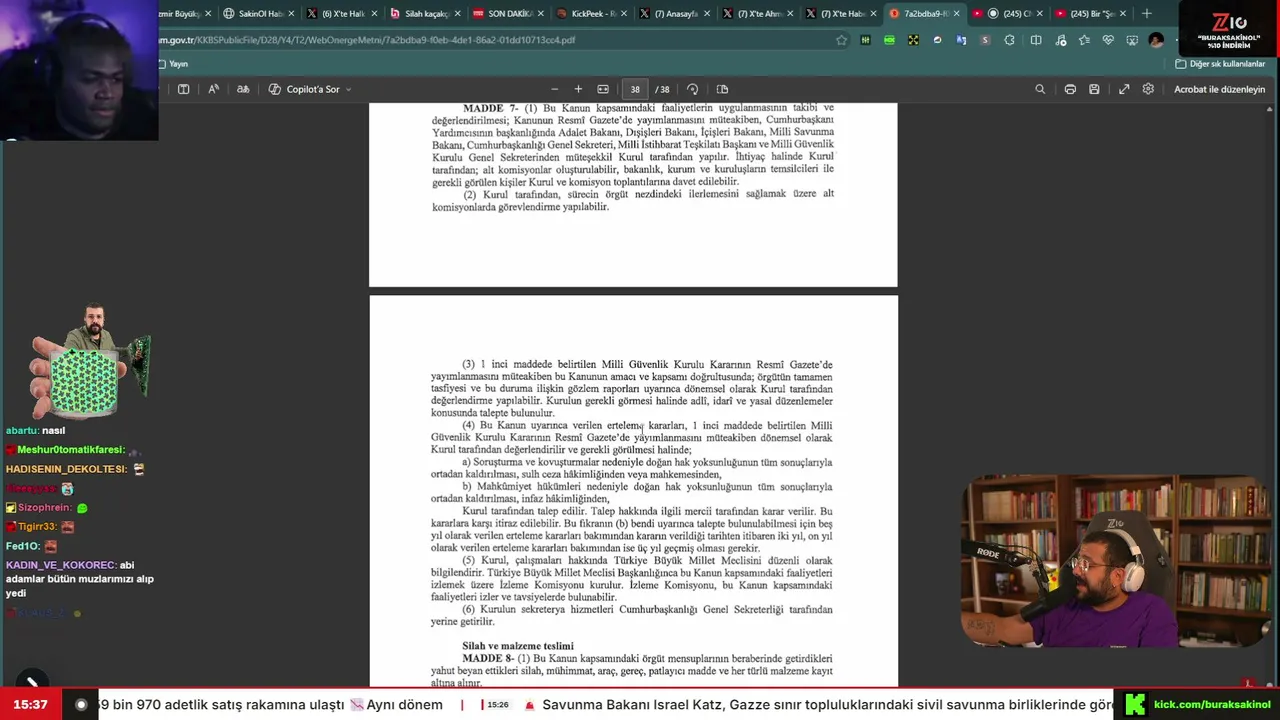Rotate the PDF page
1280x720 pixels.
coord(692,89)
